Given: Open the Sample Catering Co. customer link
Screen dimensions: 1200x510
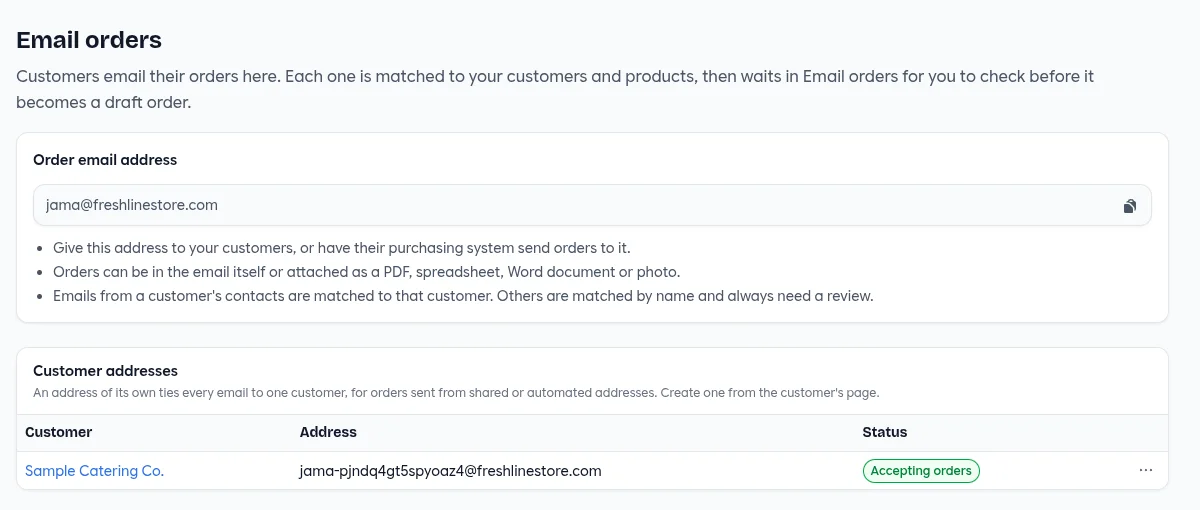Looking at the screenshot, I should [x=94, y=471].
